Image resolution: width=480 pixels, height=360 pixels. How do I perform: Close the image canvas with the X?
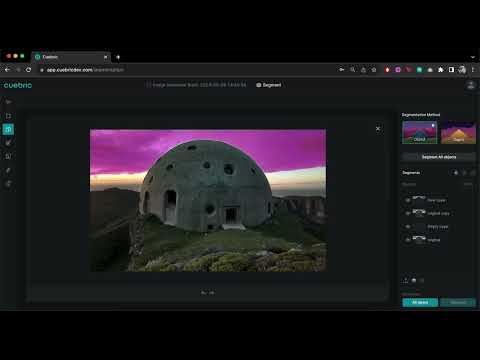(378, 128)
